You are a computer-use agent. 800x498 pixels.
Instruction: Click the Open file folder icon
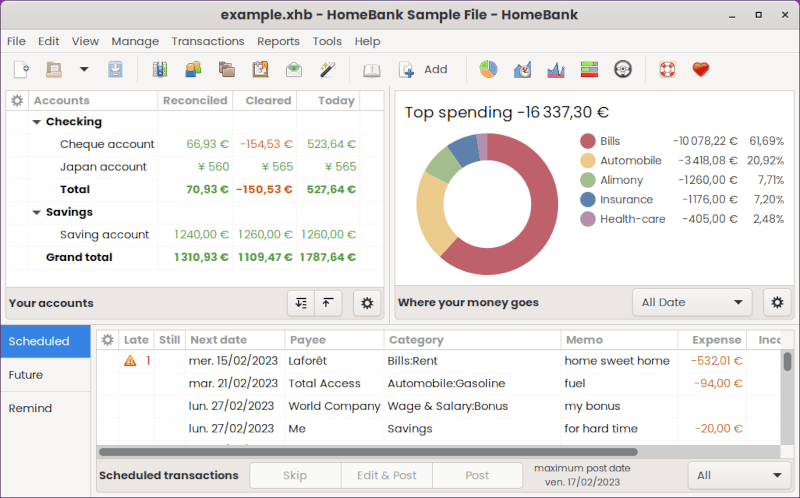(54, 69)
